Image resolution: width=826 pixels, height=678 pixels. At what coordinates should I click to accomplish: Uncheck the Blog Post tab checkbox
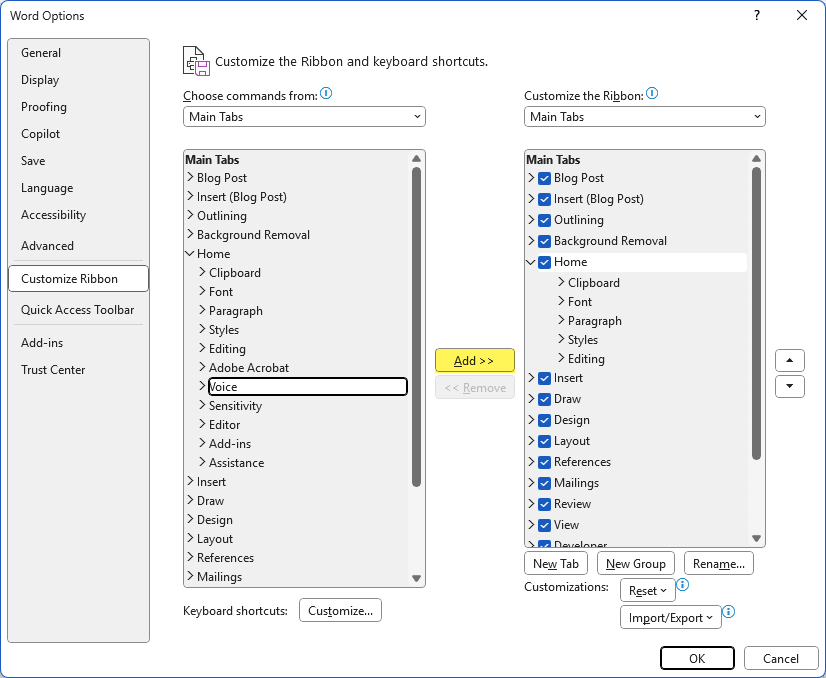click(x=544, y=178)
